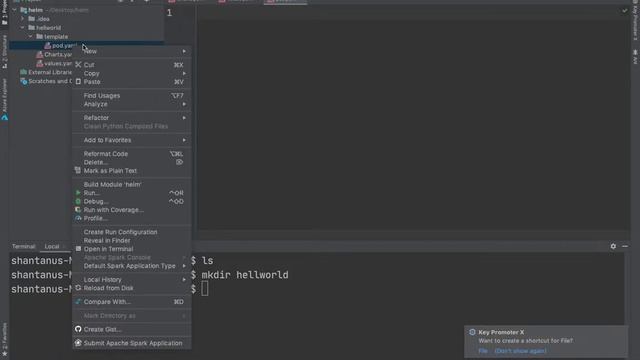Click the Mark as Plain Text icon

78,170
